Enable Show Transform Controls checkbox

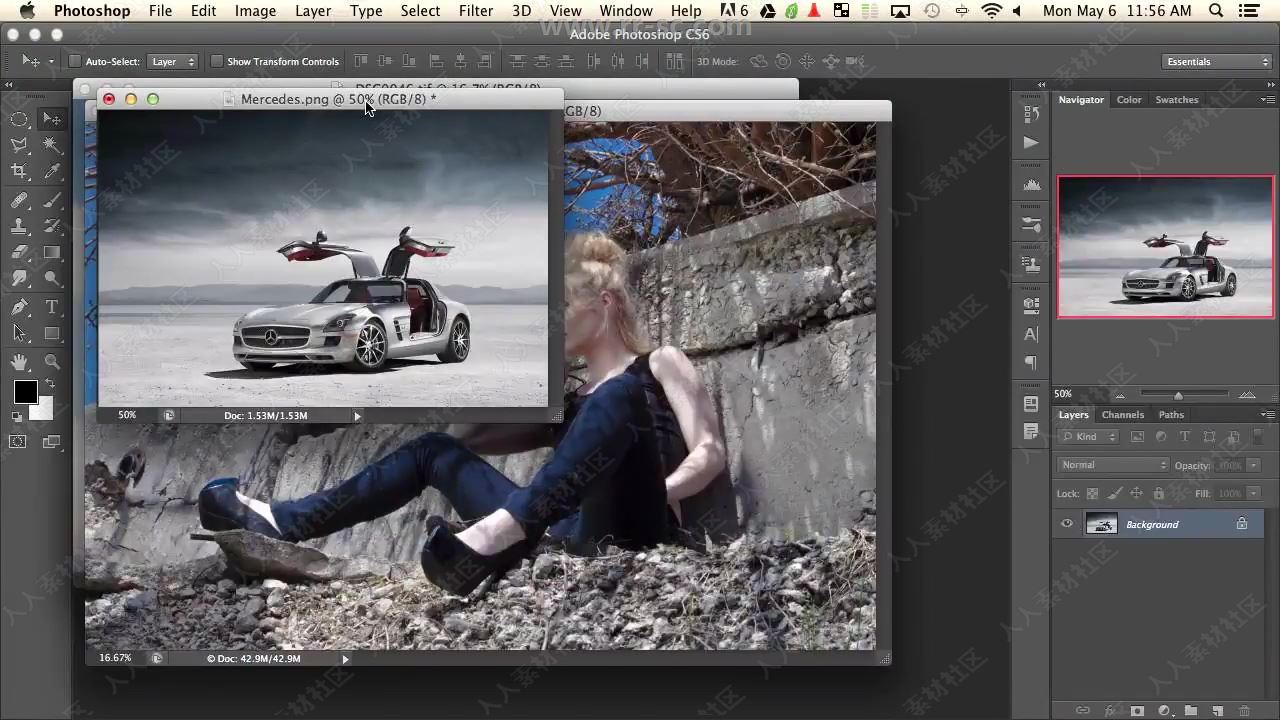click(x=216, y=61)
